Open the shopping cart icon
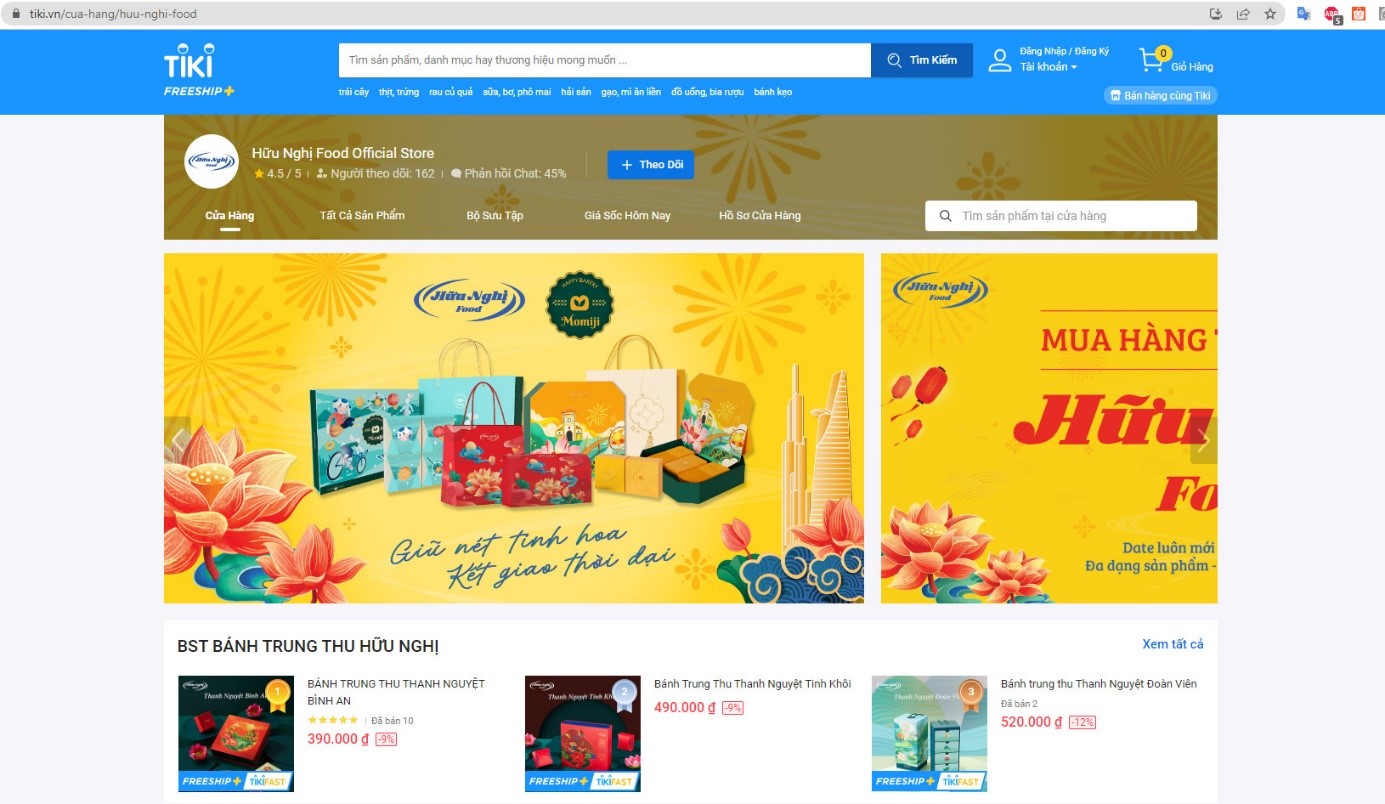Image resolution: width=1385 pixels, height=804 pixels. (x=1152, y=60)
